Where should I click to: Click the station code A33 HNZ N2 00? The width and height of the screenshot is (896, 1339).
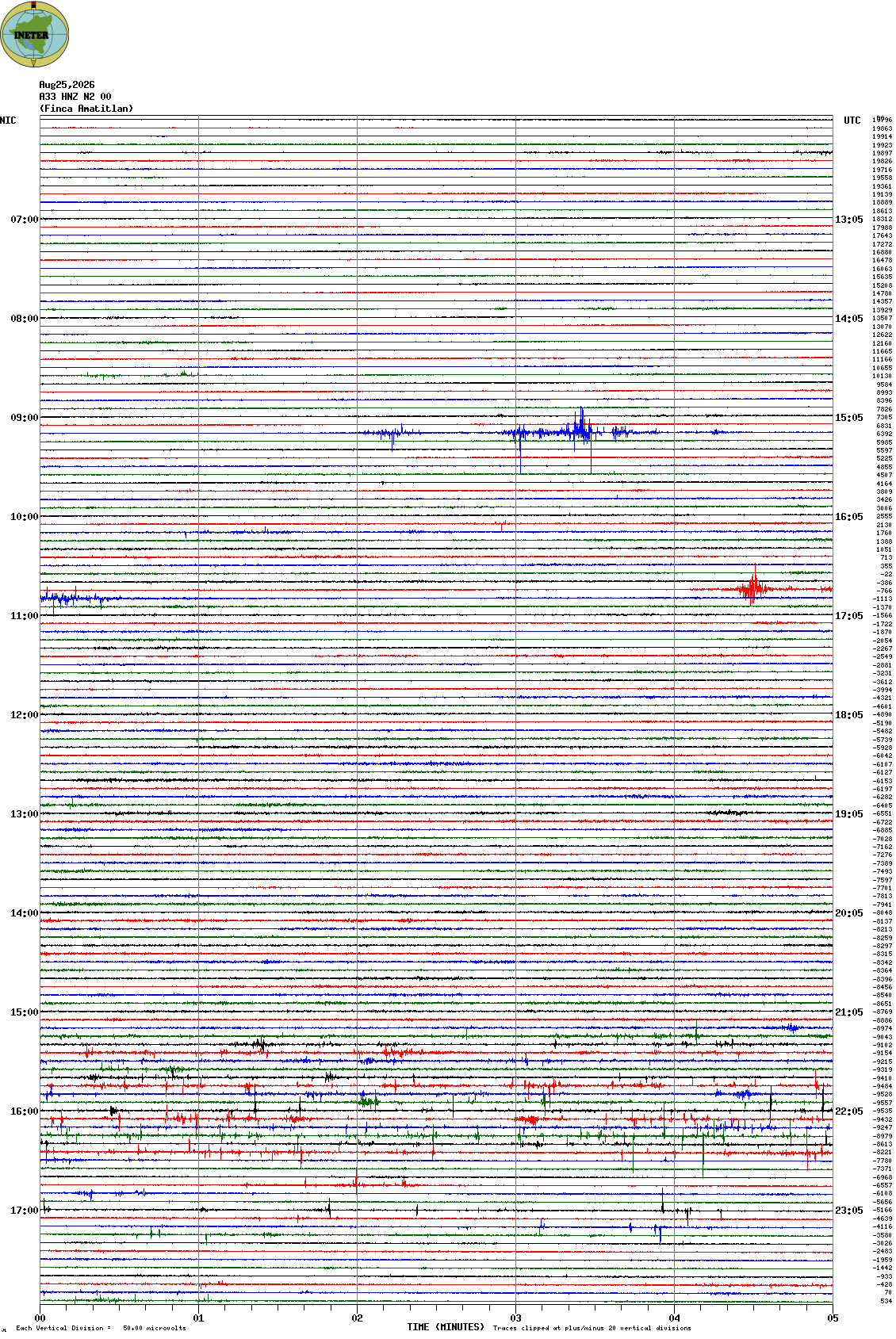tap(75, 97)
